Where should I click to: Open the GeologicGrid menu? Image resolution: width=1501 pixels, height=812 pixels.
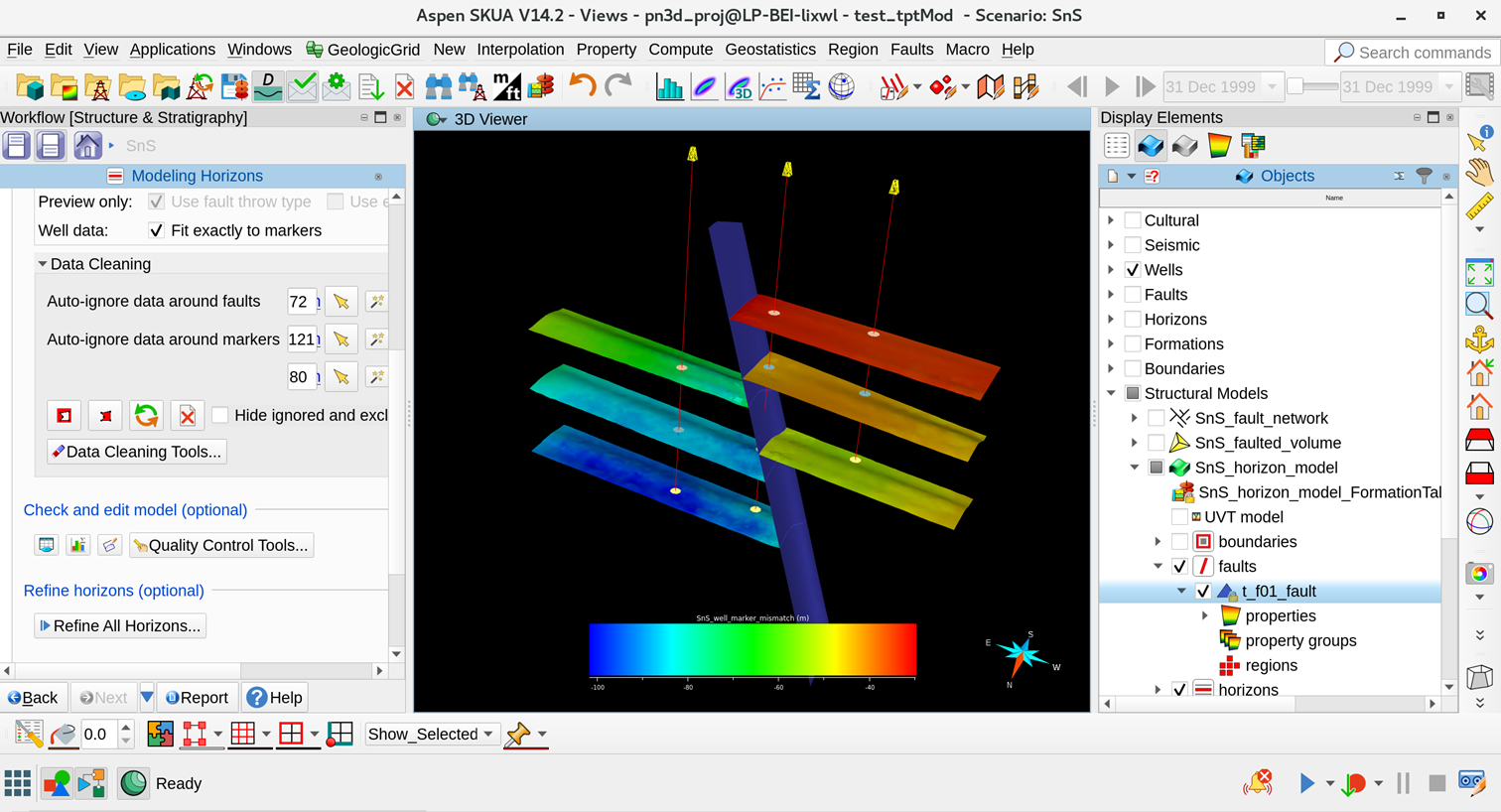coord(363,50)
